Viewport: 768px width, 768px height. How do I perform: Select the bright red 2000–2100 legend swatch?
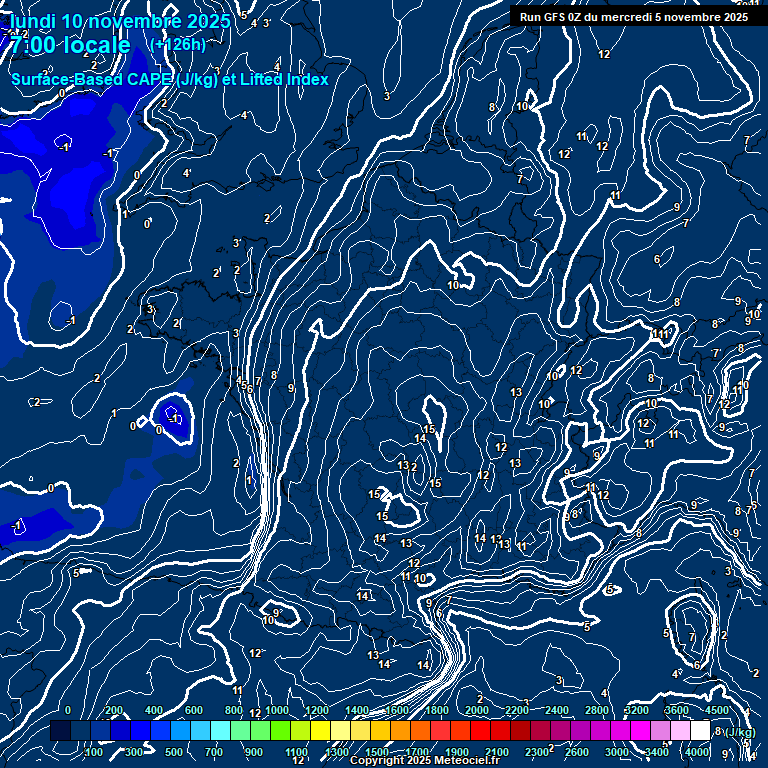[480, 730]
